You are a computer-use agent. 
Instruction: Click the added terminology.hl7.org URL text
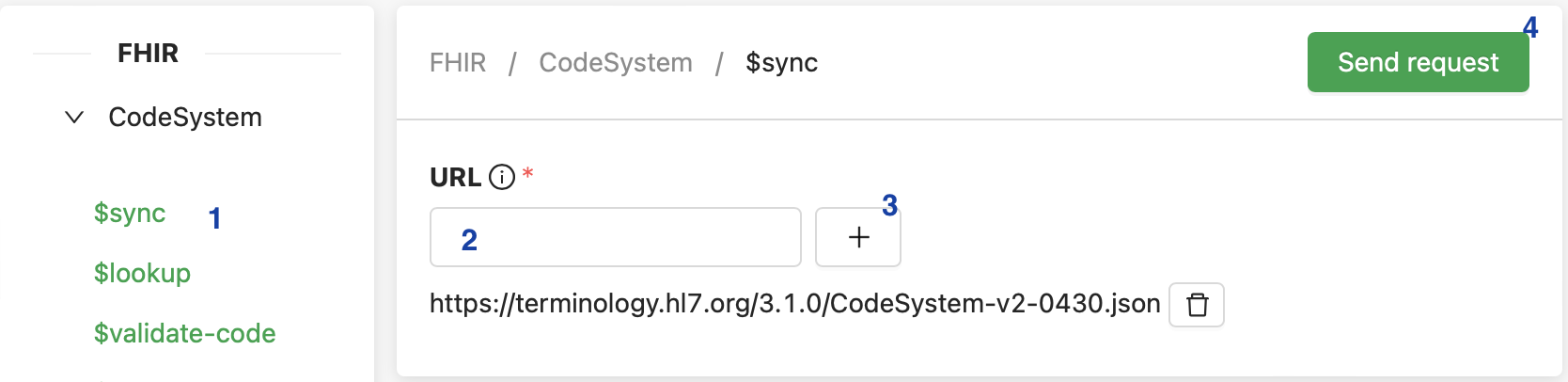point(794,304)
